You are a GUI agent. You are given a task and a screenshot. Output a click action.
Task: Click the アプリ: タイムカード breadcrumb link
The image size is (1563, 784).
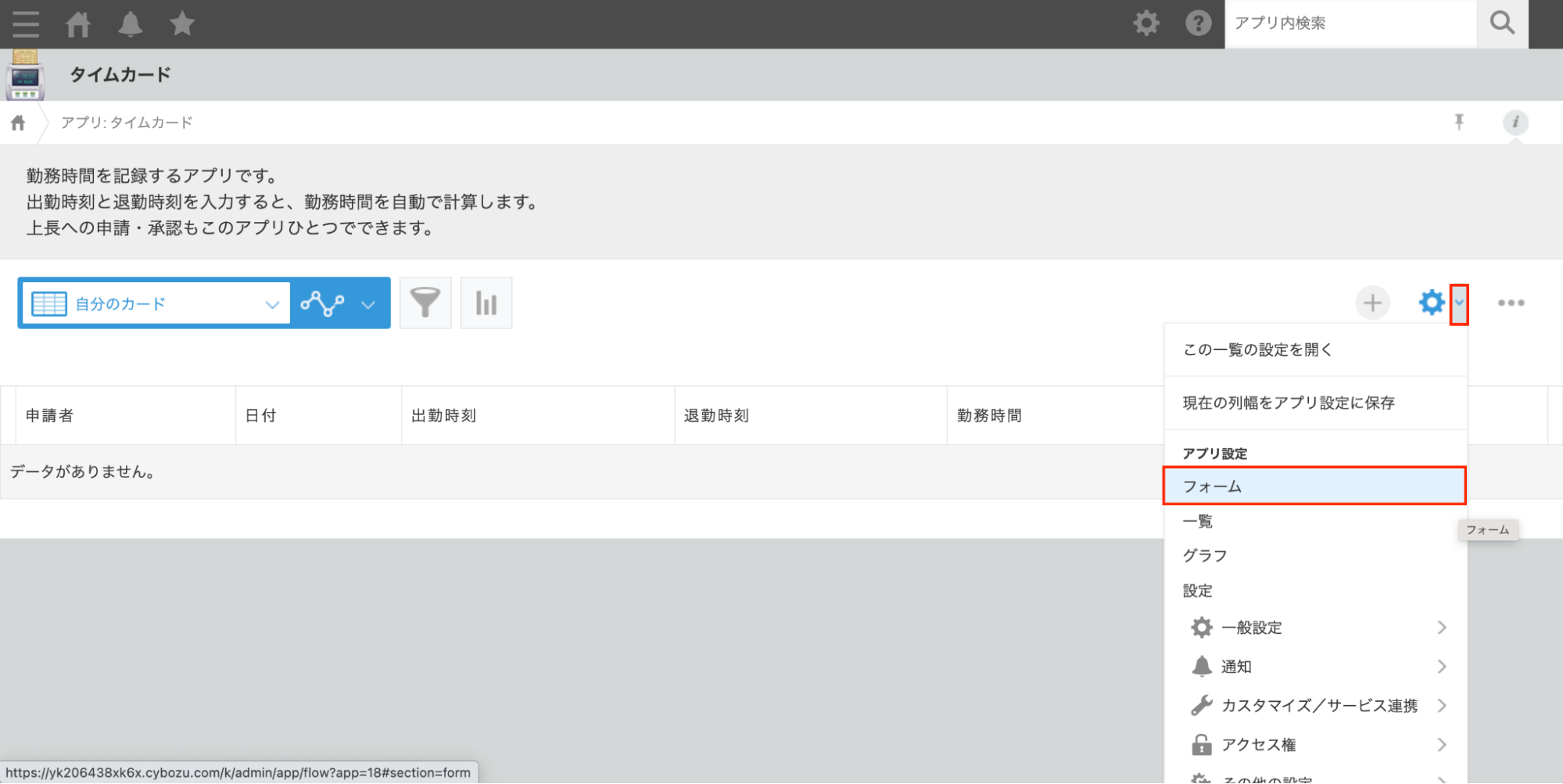point(127,123)
